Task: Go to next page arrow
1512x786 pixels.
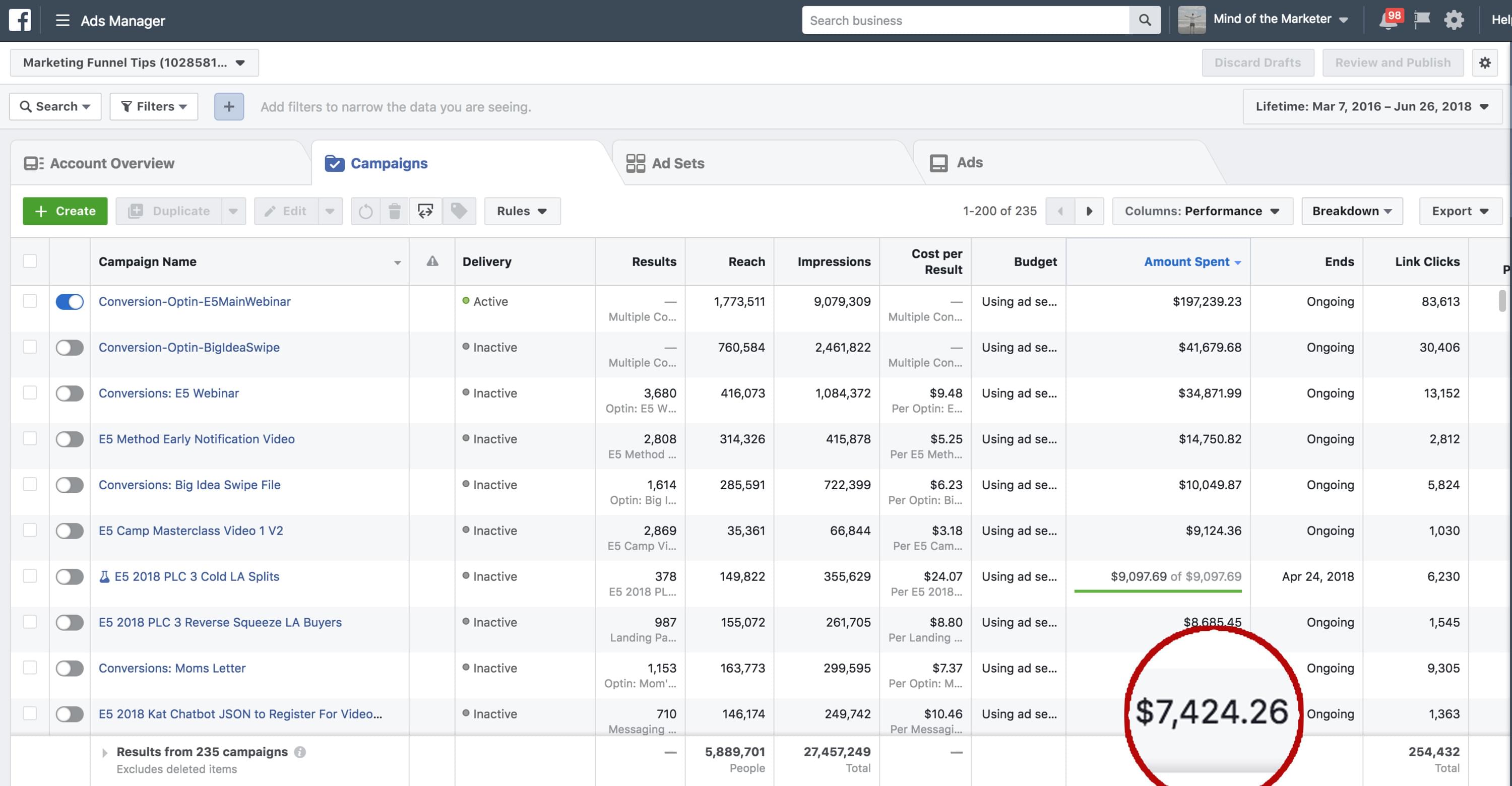Action: click(1089, 211)
